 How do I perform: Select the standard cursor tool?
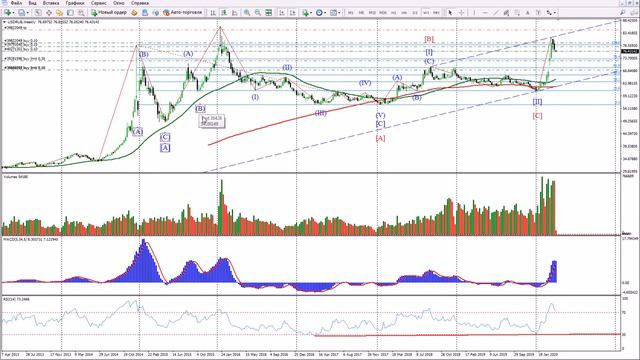point(450,13)
